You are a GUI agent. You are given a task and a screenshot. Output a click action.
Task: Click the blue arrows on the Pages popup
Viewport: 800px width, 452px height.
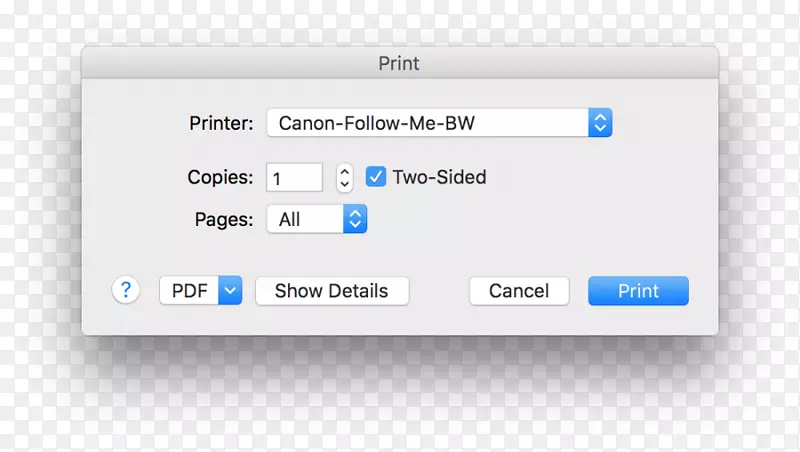(x=355, y=220)
